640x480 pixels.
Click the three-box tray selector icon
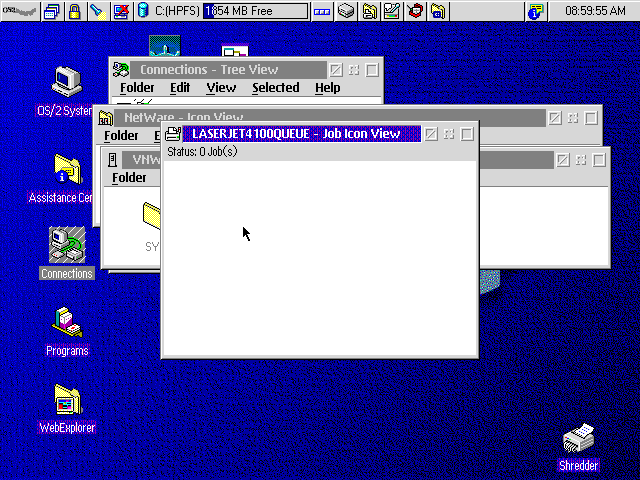click(322, 11)
